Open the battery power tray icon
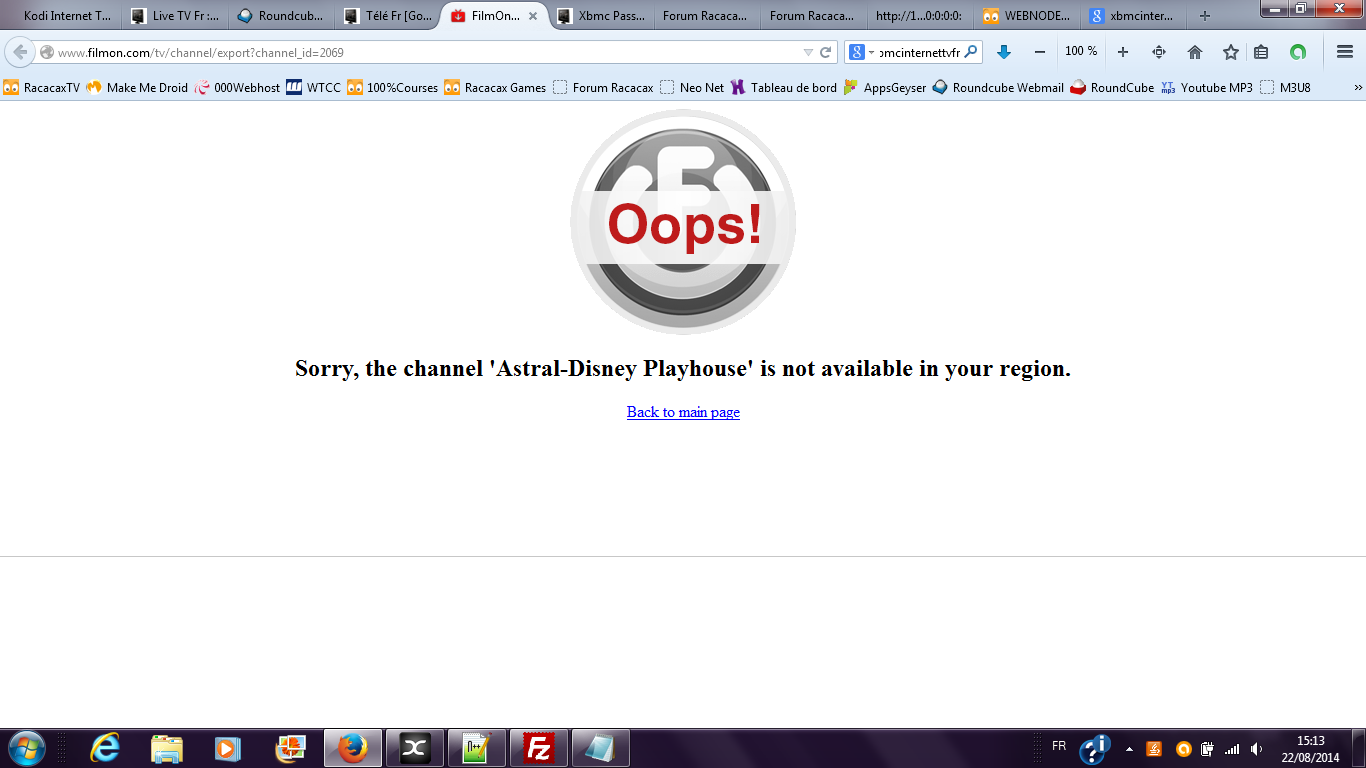The image size is (1366, 768). click(1208, 748)
